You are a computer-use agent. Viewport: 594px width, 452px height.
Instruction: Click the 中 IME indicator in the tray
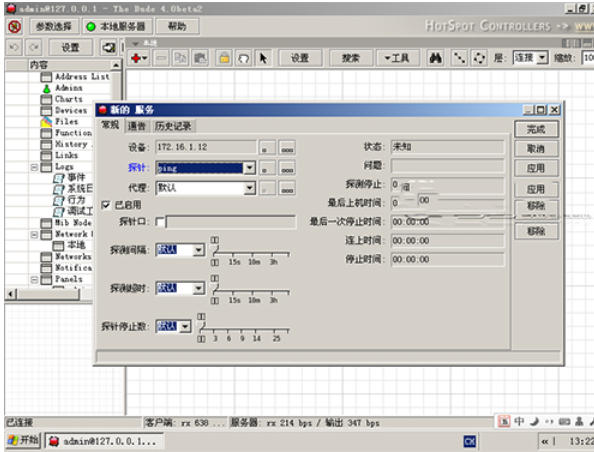519,421
